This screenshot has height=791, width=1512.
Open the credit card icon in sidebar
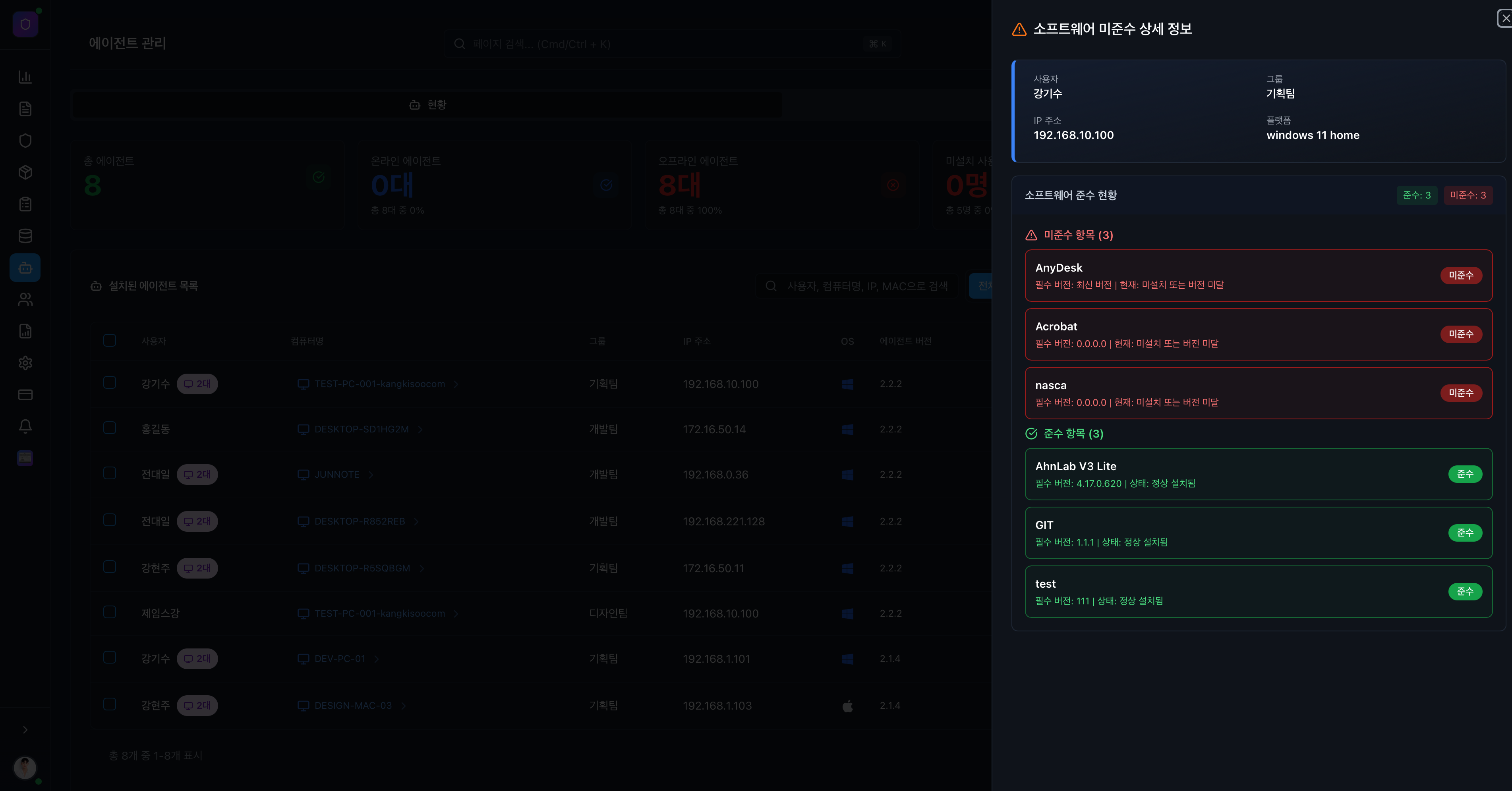(25, 394)
